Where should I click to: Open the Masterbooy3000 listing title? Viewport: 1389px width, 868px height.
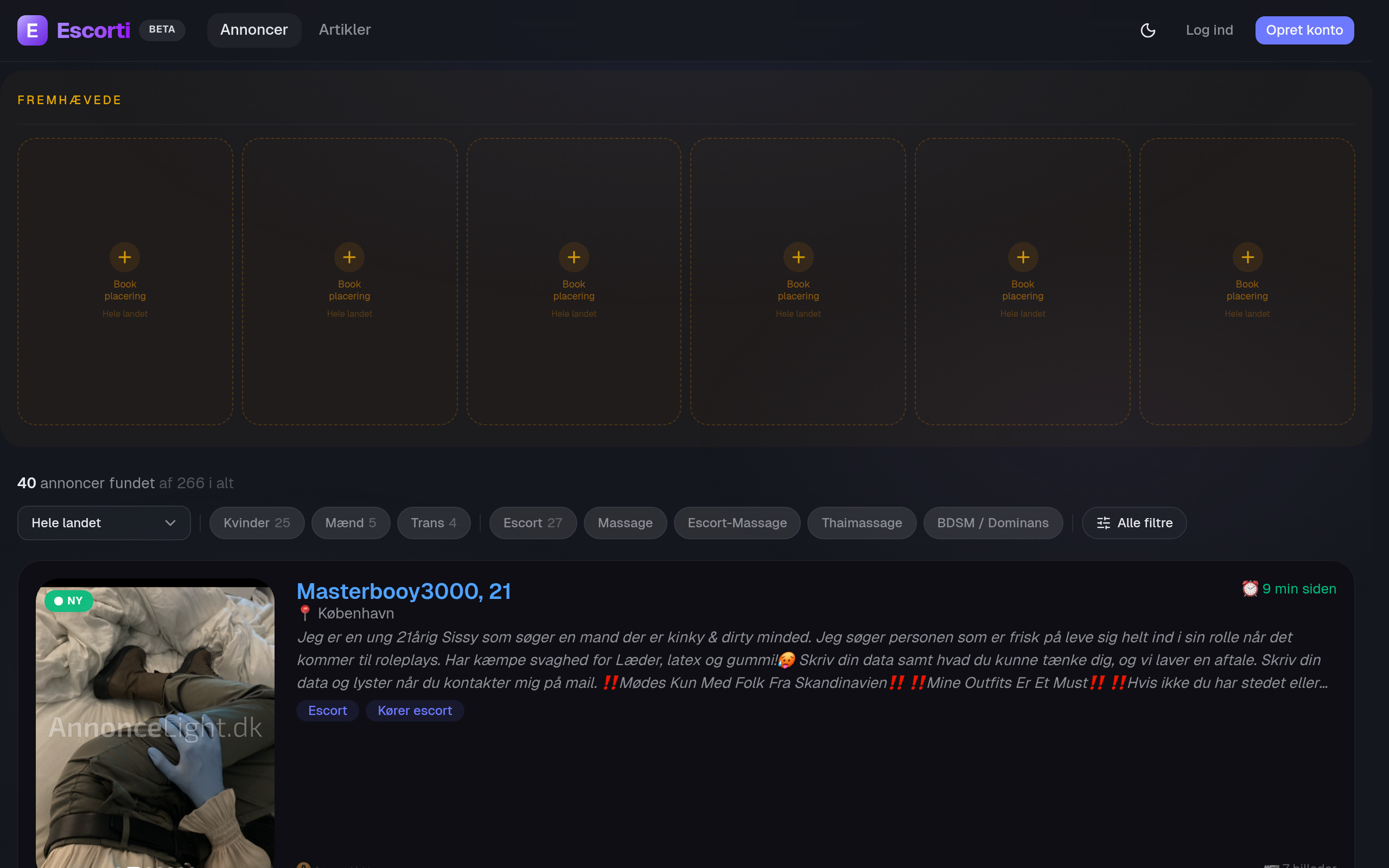404,591
